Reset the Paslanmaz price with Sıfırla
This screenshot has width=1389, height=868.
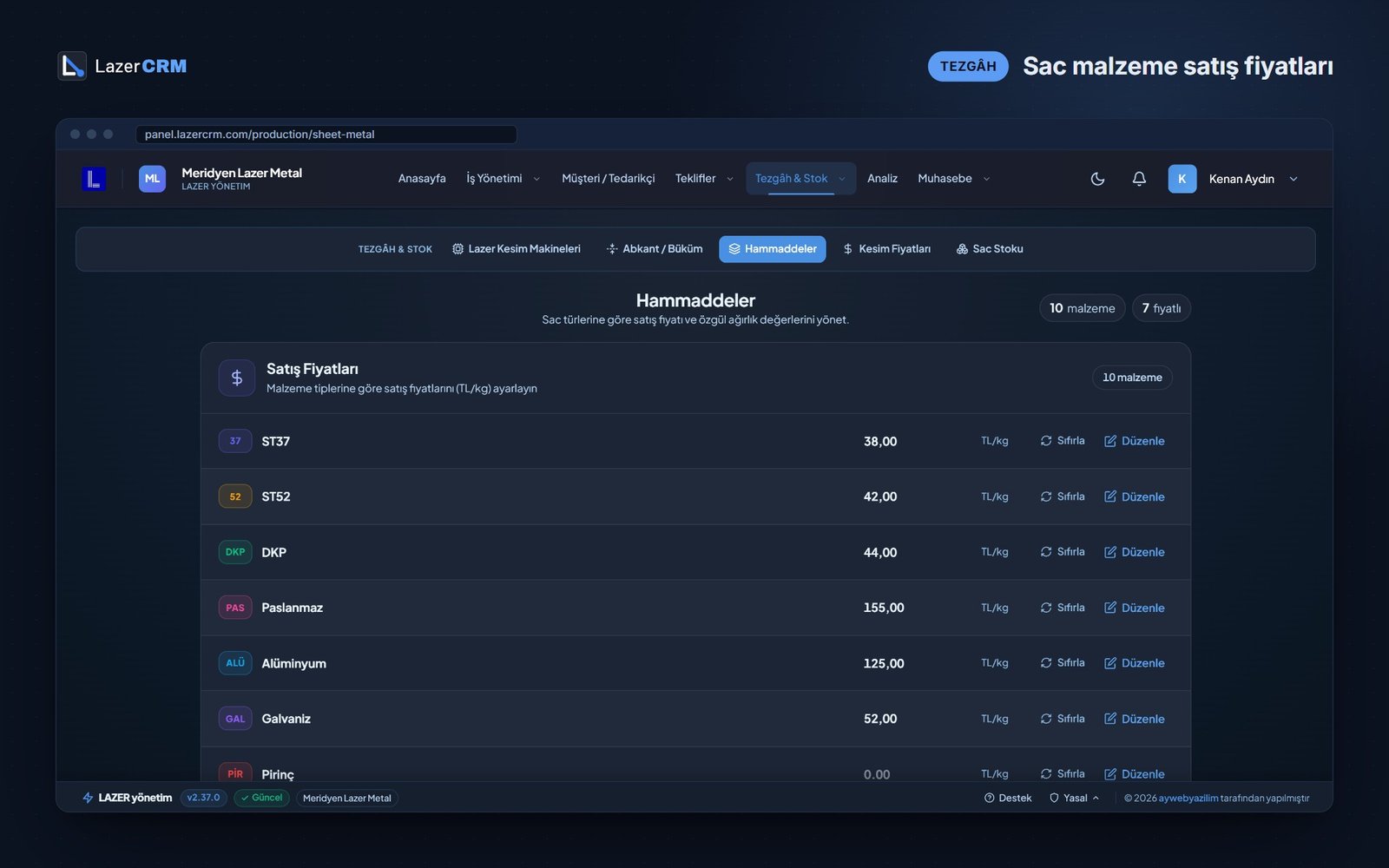tap(1063, 608)
